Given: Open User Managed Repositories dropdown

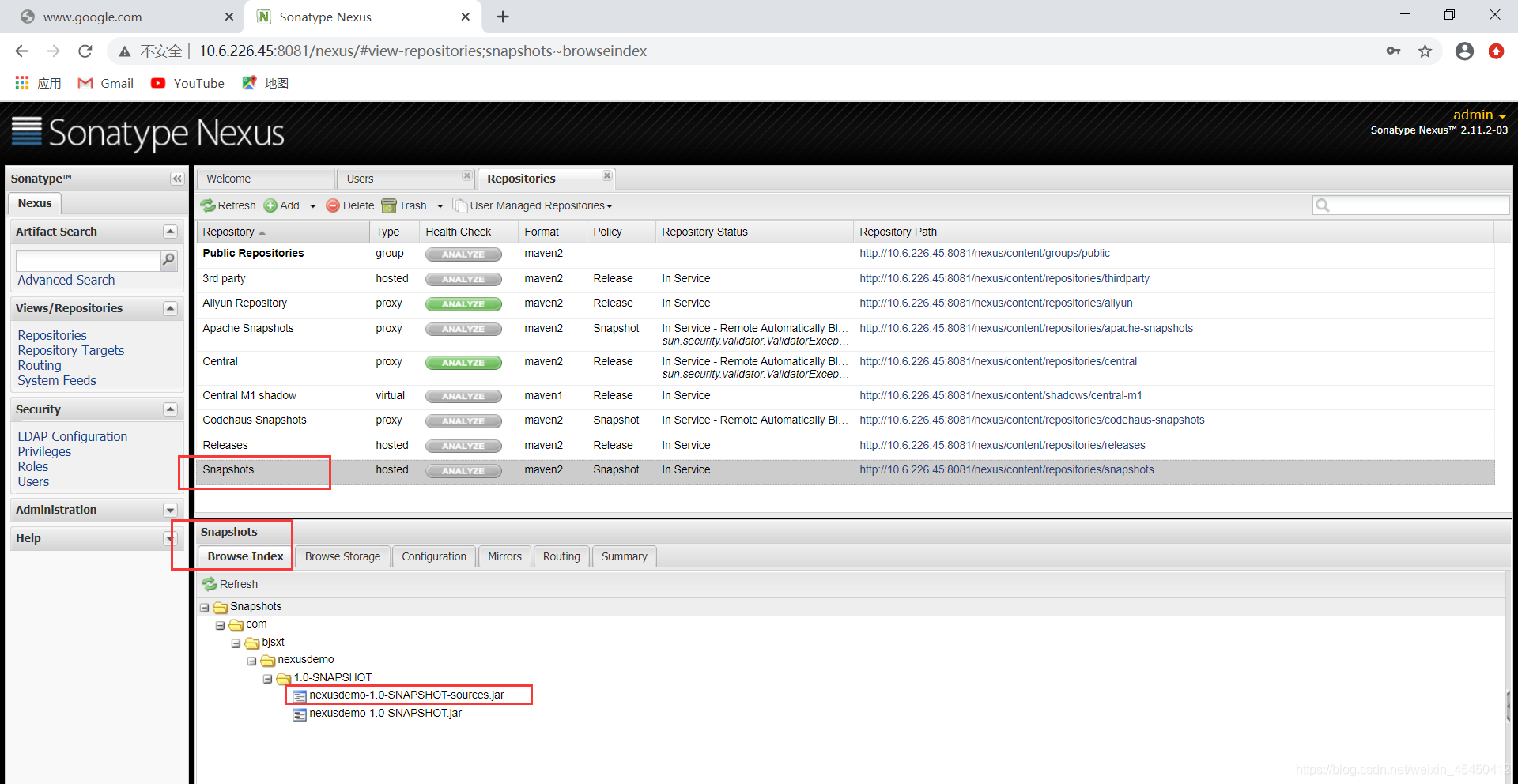Looking at the screenshot, I should [x=532, y=205].
